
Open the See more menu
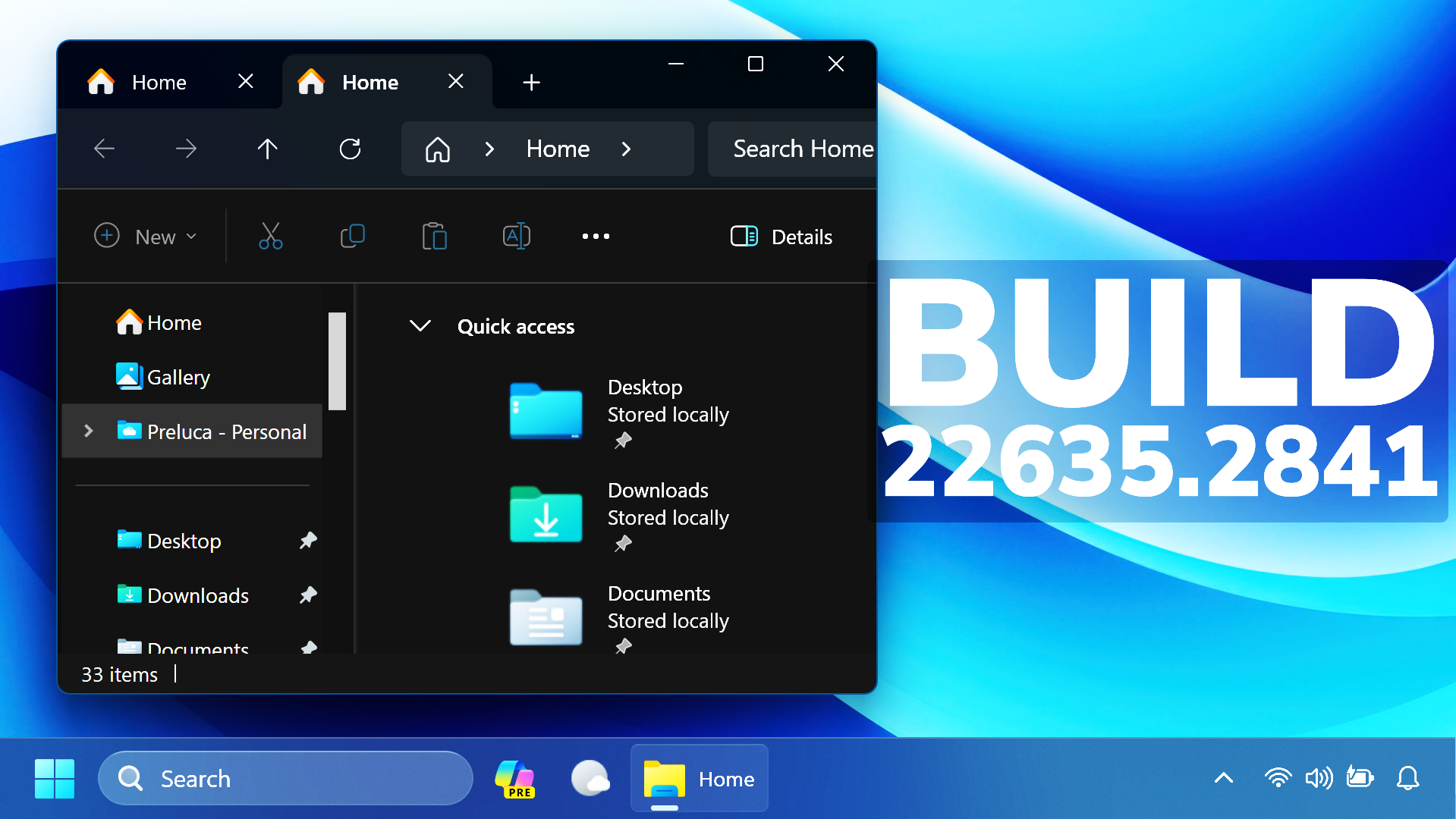tap(596, 236)
